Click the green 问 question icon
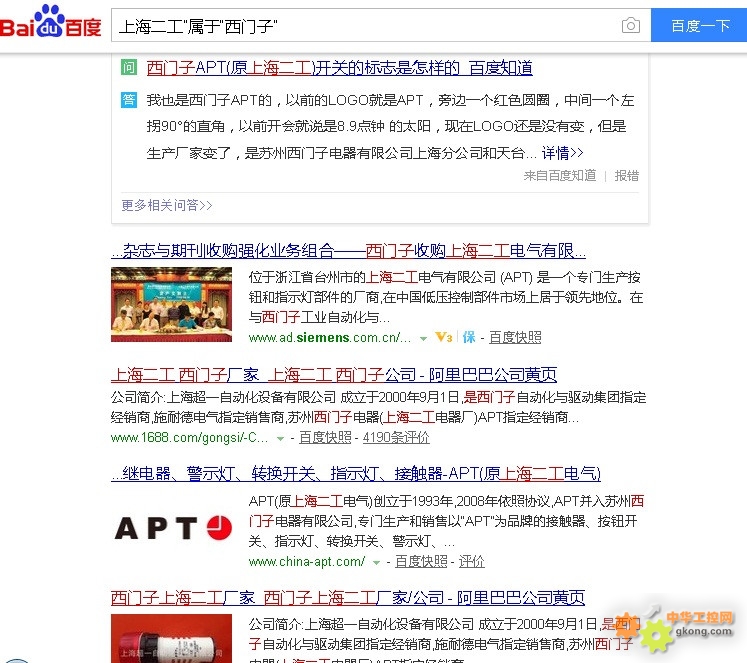747x663 pixels. 129,67
